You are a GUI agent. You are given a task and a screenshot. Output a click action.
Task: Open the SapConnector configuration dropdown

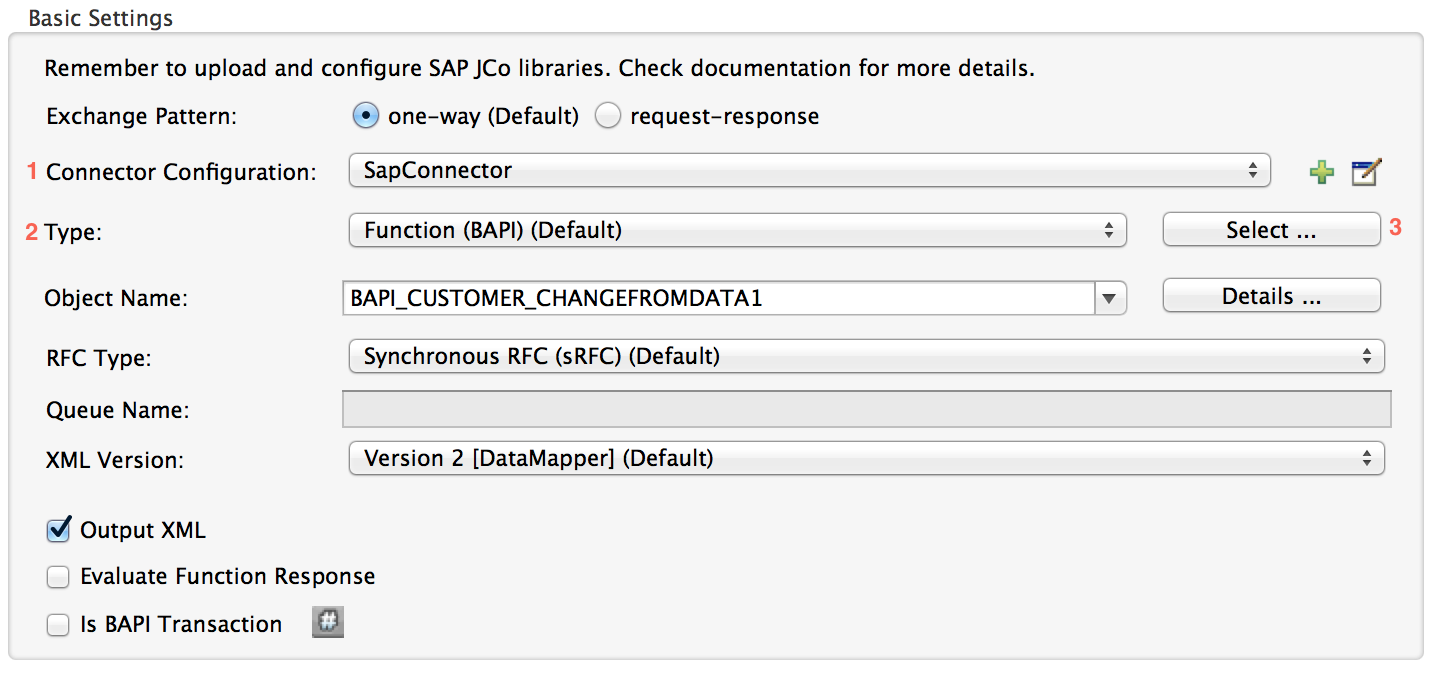[x=809, y=171]
